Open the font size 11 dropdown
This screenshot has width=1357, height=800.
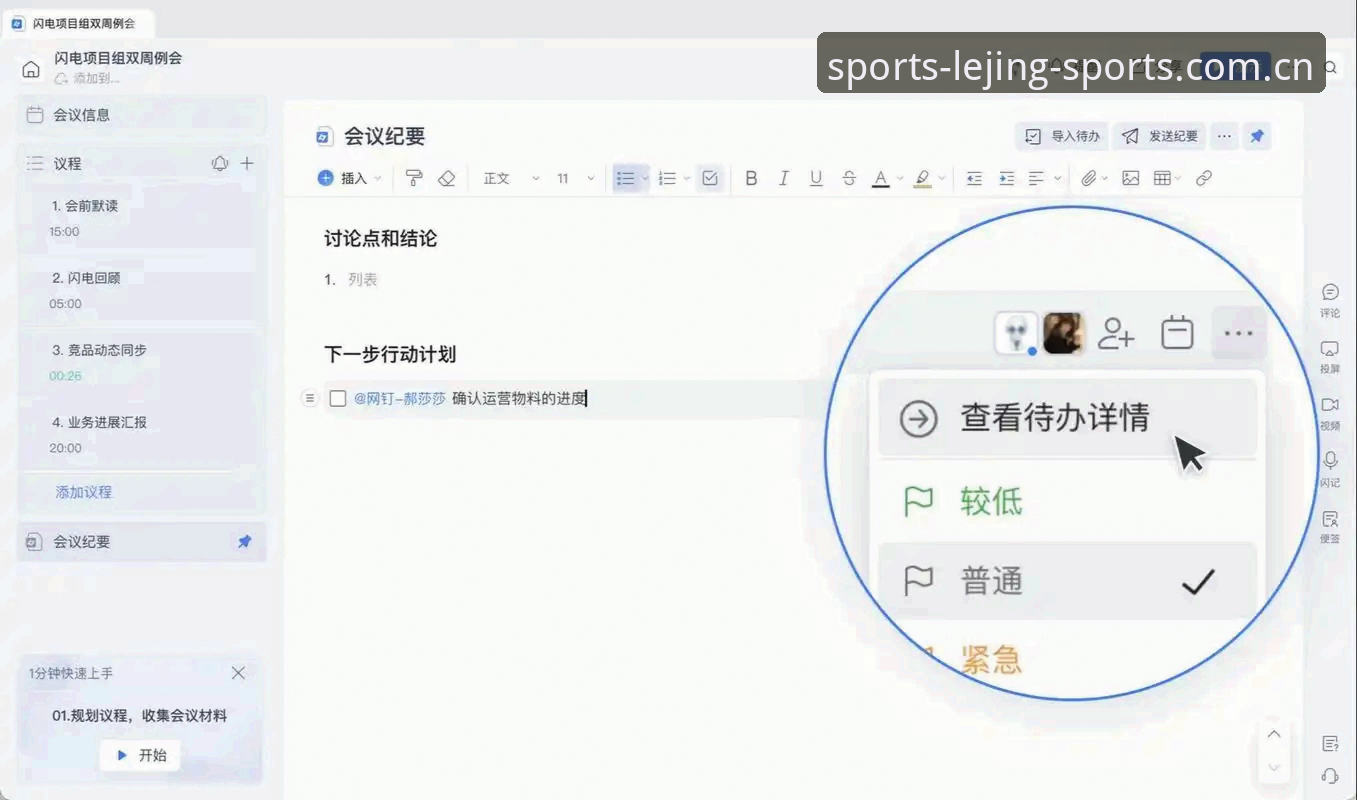pyautogui.click(x=576, y=178)
